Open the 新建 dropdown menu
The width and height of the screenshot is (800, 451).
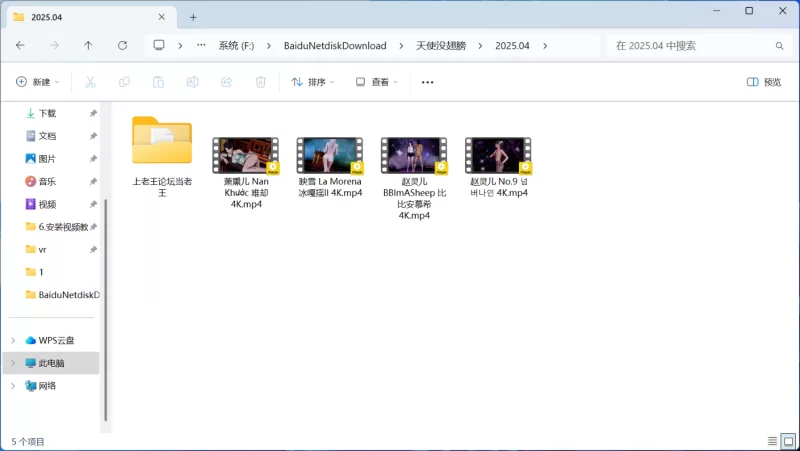pos(38,82)
